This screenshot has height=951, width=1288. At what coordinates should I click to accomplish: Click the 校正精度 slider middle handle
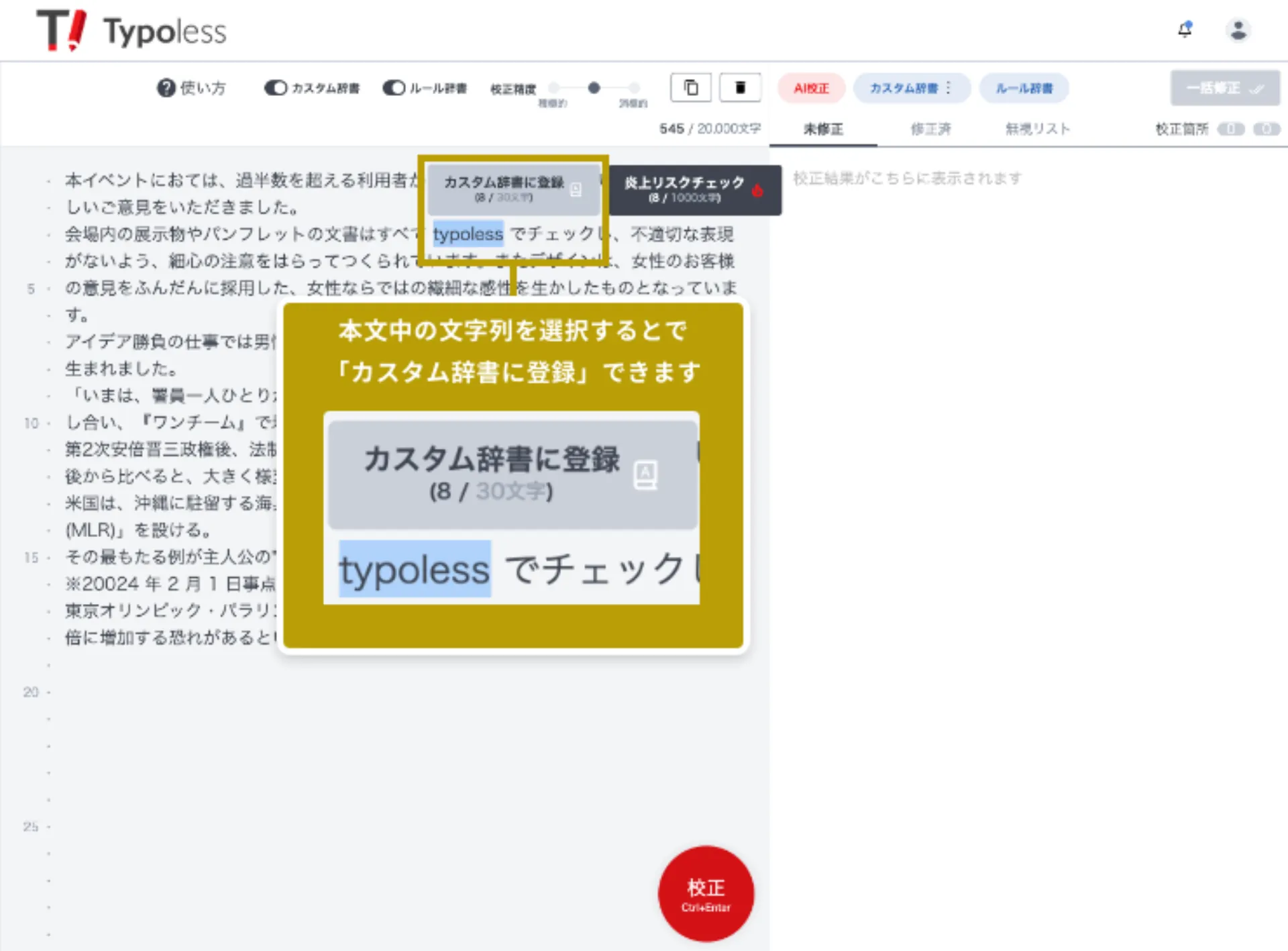[x=594, y=88]
